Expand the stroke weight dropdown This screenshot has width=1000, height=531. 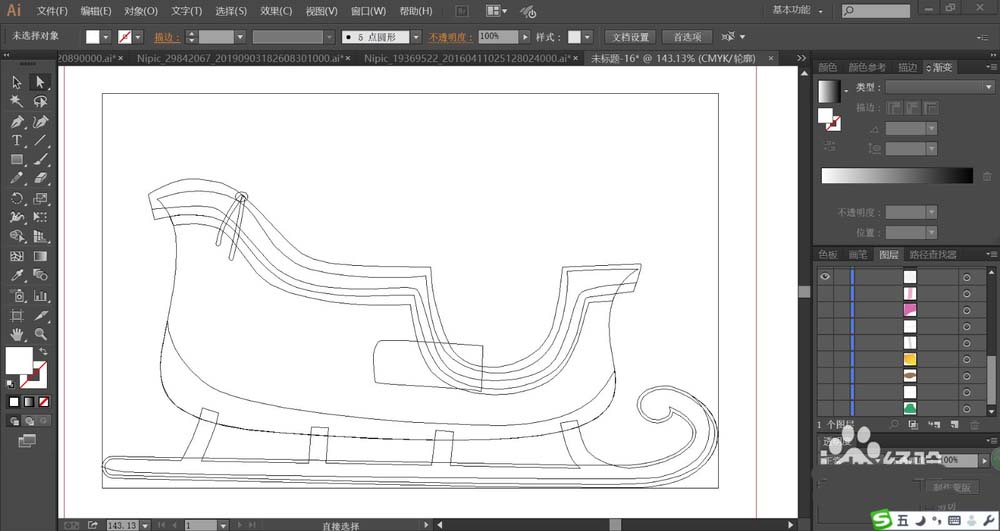pyautogui.click(x=240, y=37)
